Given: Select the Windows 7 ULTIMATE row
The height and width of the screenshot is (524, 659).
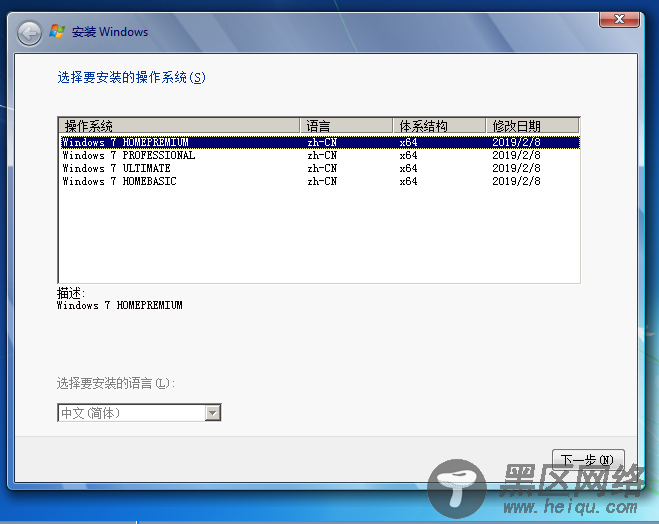Looking at the screenshot, I should [x=320, y=168].
